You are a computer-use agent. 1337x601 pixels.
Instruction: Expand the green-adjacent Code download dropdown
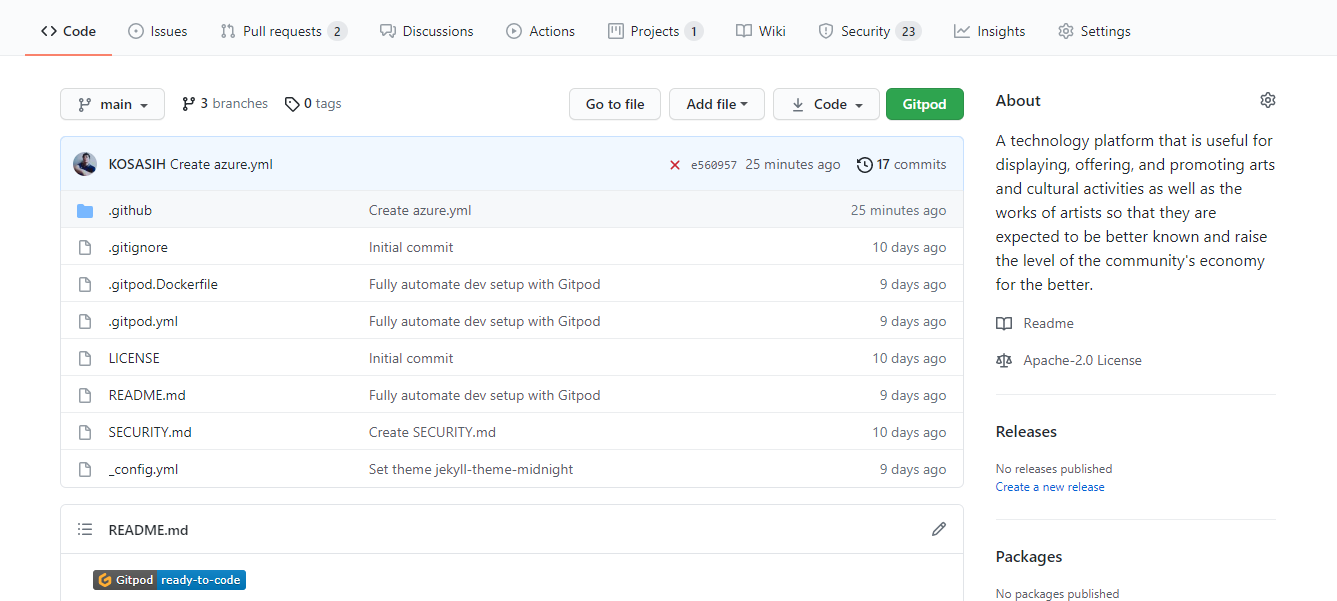pos(826,104)
